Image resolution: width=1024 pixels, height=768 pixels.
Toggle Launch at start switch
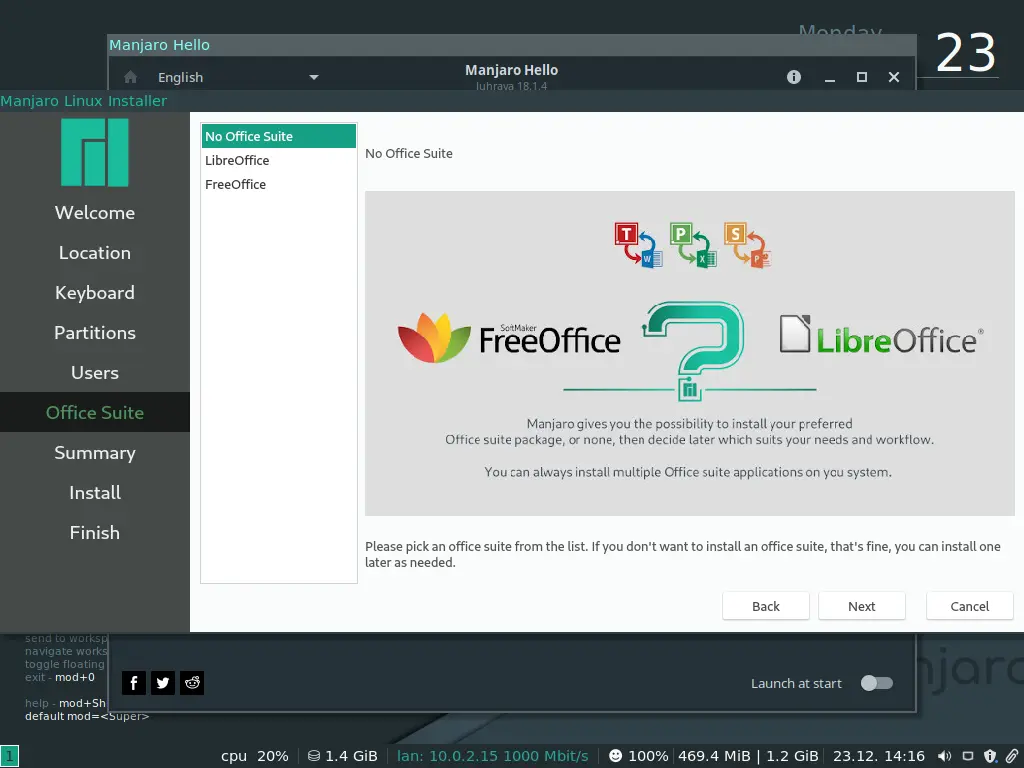(876, 683)
